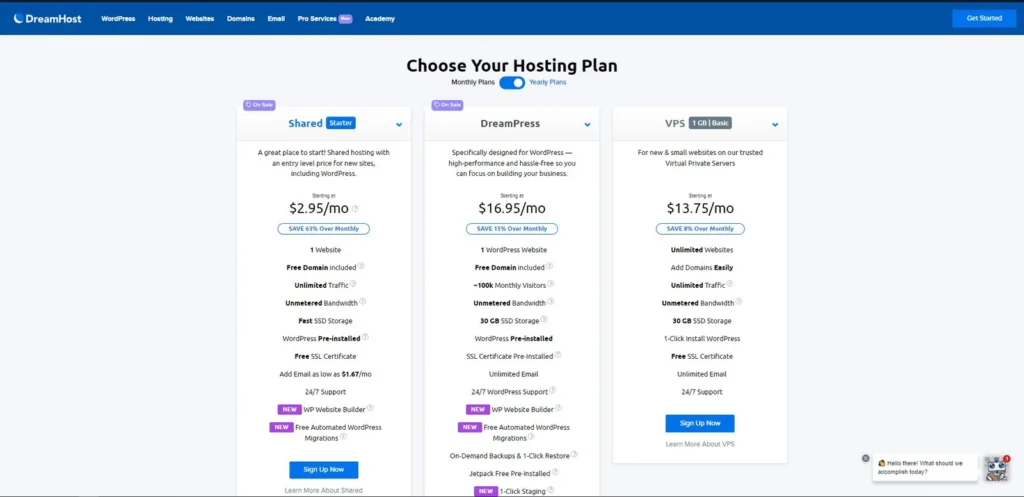
Task: Open the chatbot robot avatar
Action: point(997,468)
